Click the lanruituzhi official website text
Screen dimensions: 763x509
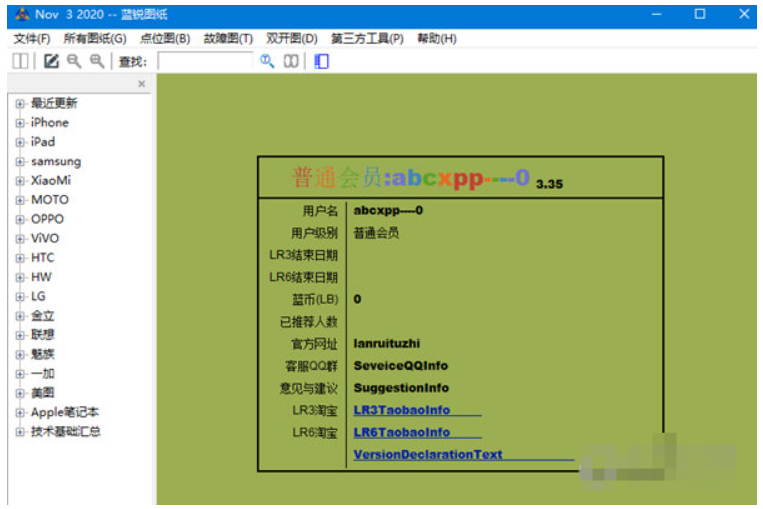(x=387, y=344)
